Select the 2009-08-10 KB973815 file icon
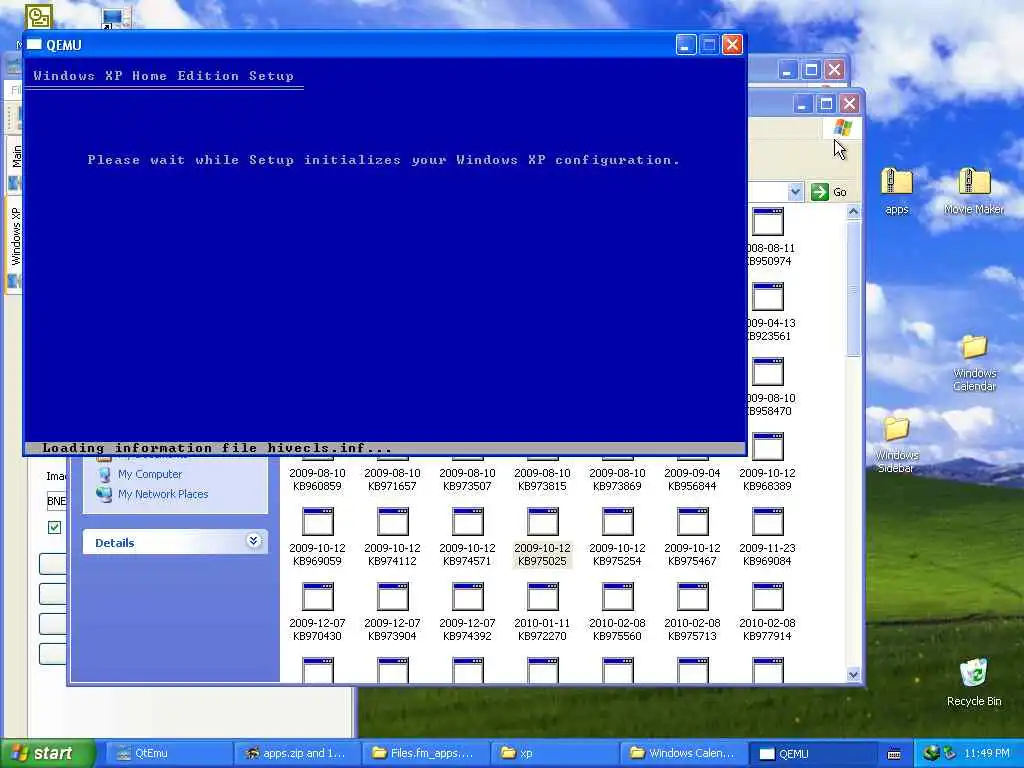Viewport: 1024px width, 768px height. pyautogui.click(x=542, y=479)
